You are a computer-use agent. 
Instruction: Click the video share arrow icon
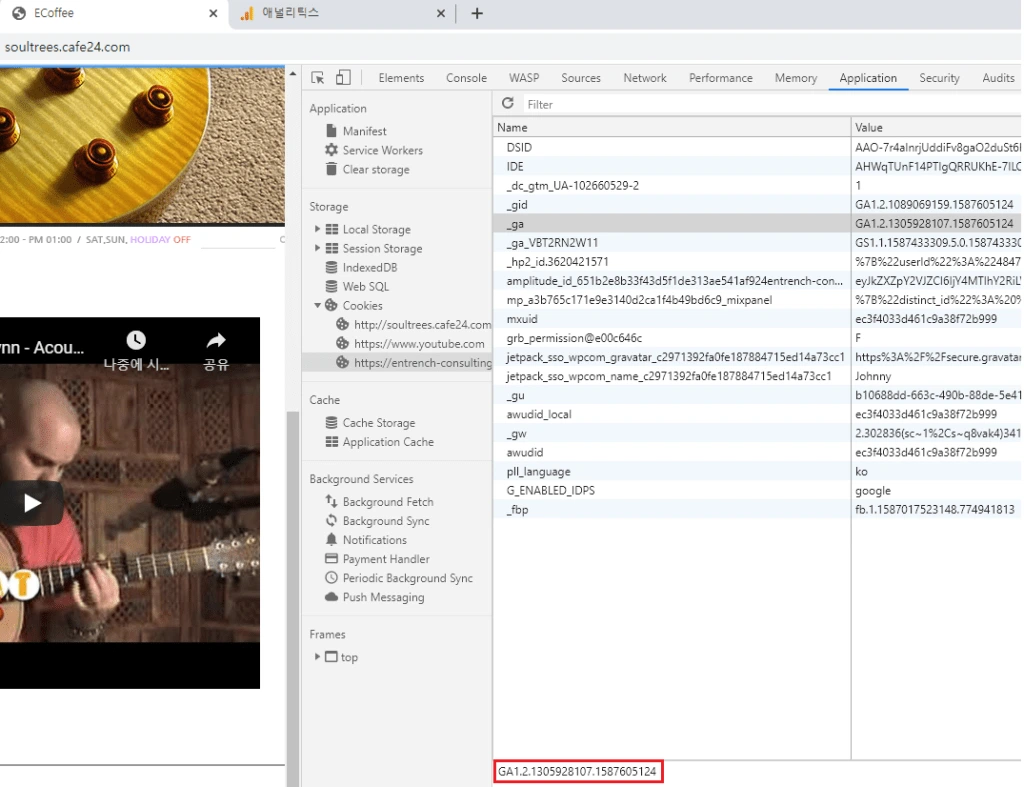216,340
